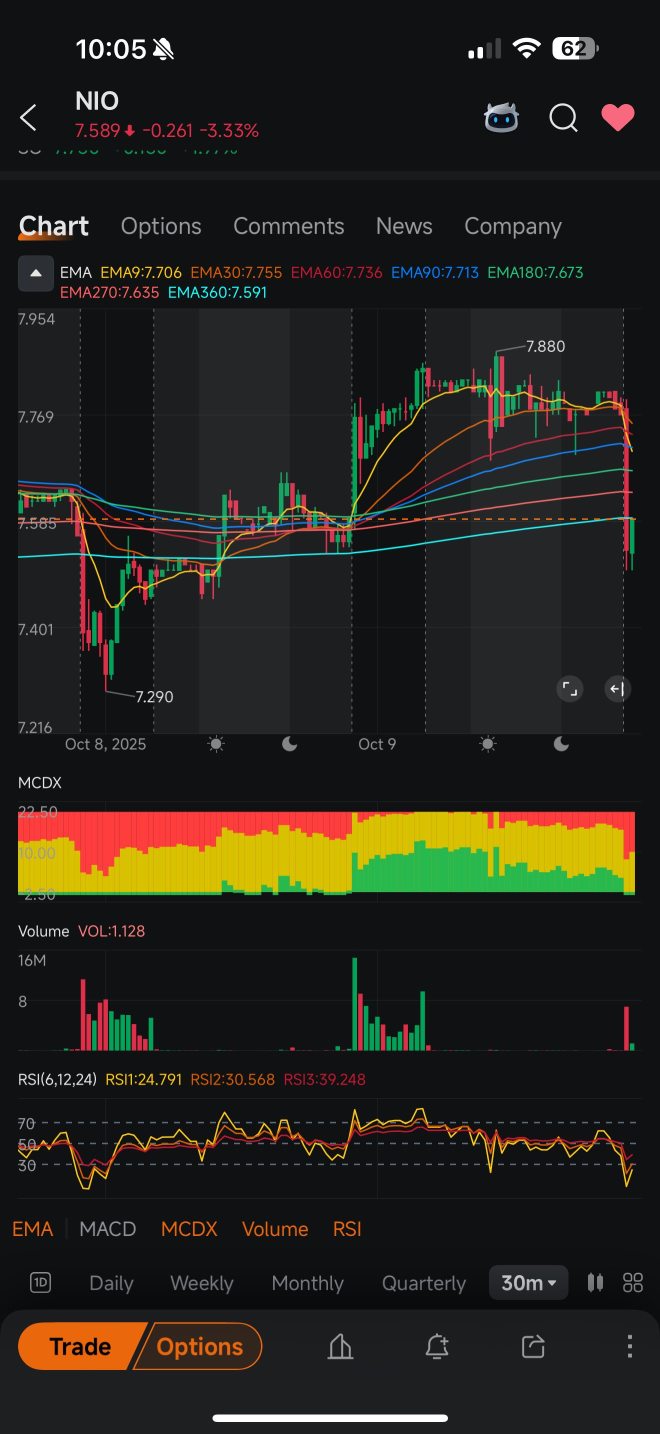Viewport: 660px width, 1434px height.
Task: Click the RSI2:30.568 value
Action: tap(233, 1079)
